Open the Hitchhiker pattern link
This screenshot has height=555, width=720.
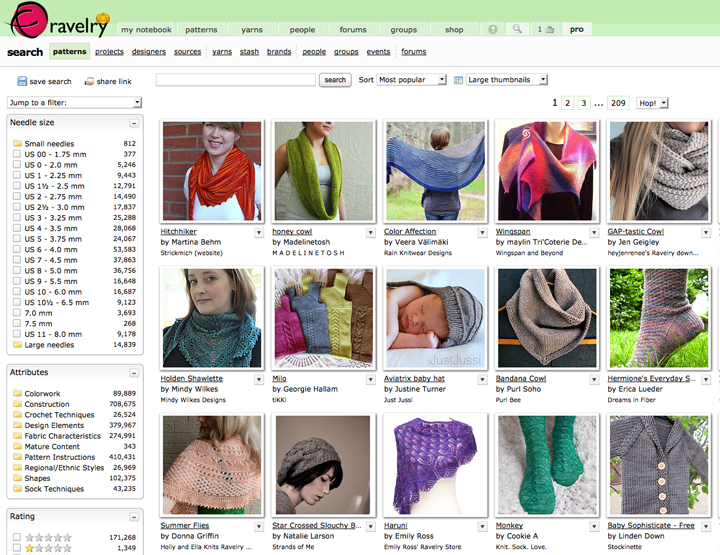point(179,231)
